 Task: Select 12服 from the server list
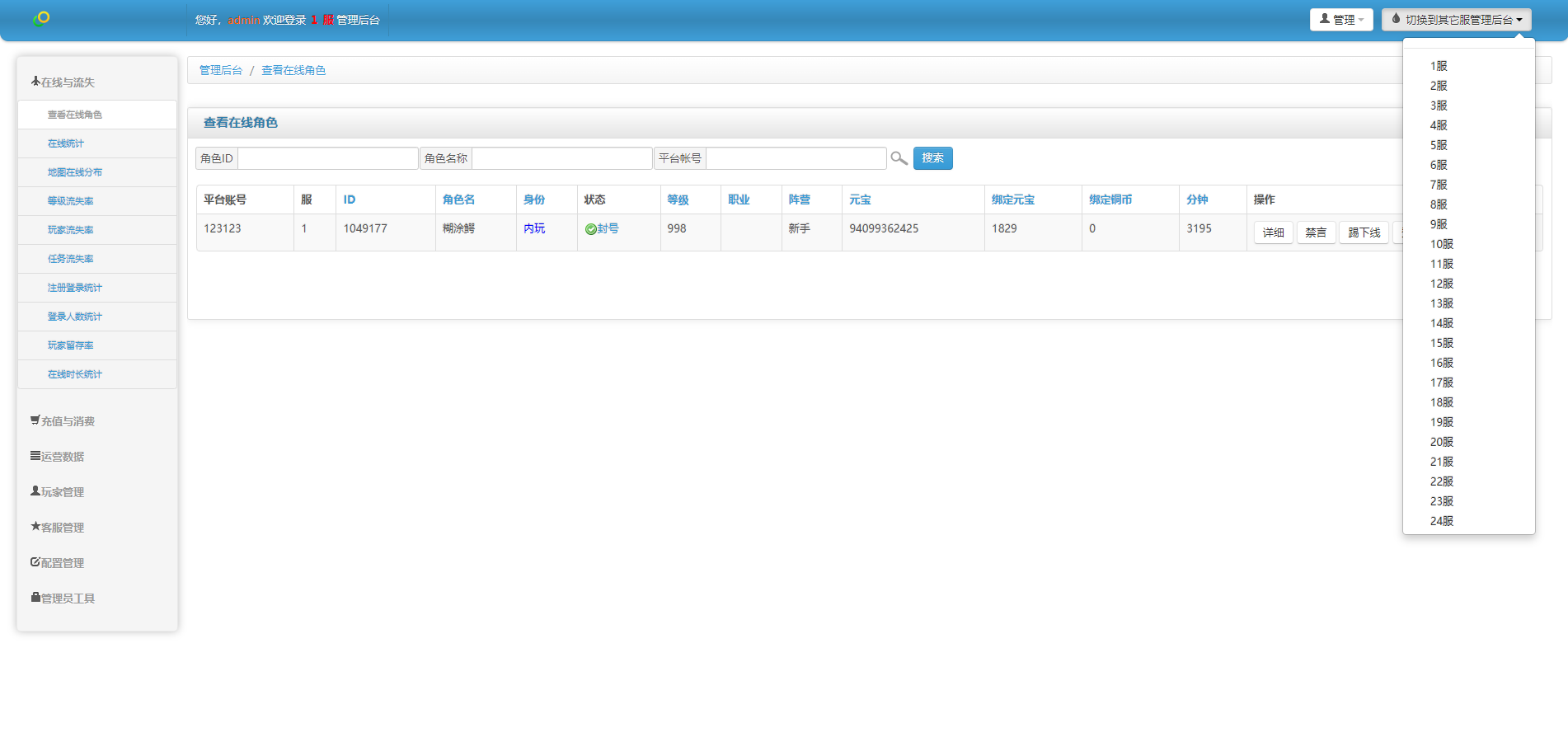[x=1441, y=284]
